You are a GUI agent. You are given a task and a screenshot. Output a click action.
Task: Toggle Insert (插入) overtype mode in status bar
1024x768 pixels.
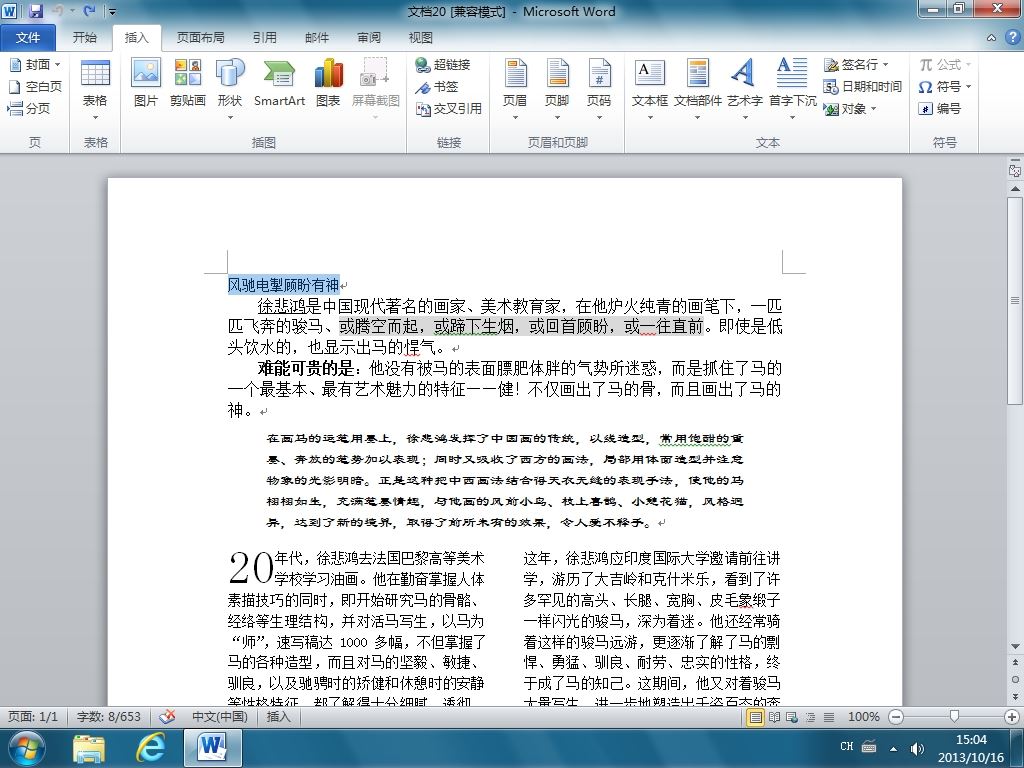pyautogui.click(x=278, y=716)
